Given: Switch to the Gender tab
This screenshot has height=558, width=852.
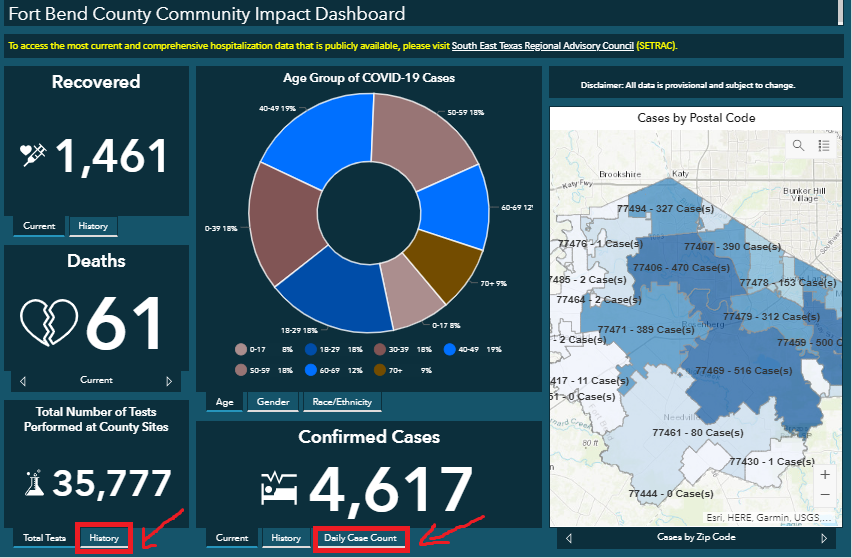Looking at the screenshot, I should 273,402.
